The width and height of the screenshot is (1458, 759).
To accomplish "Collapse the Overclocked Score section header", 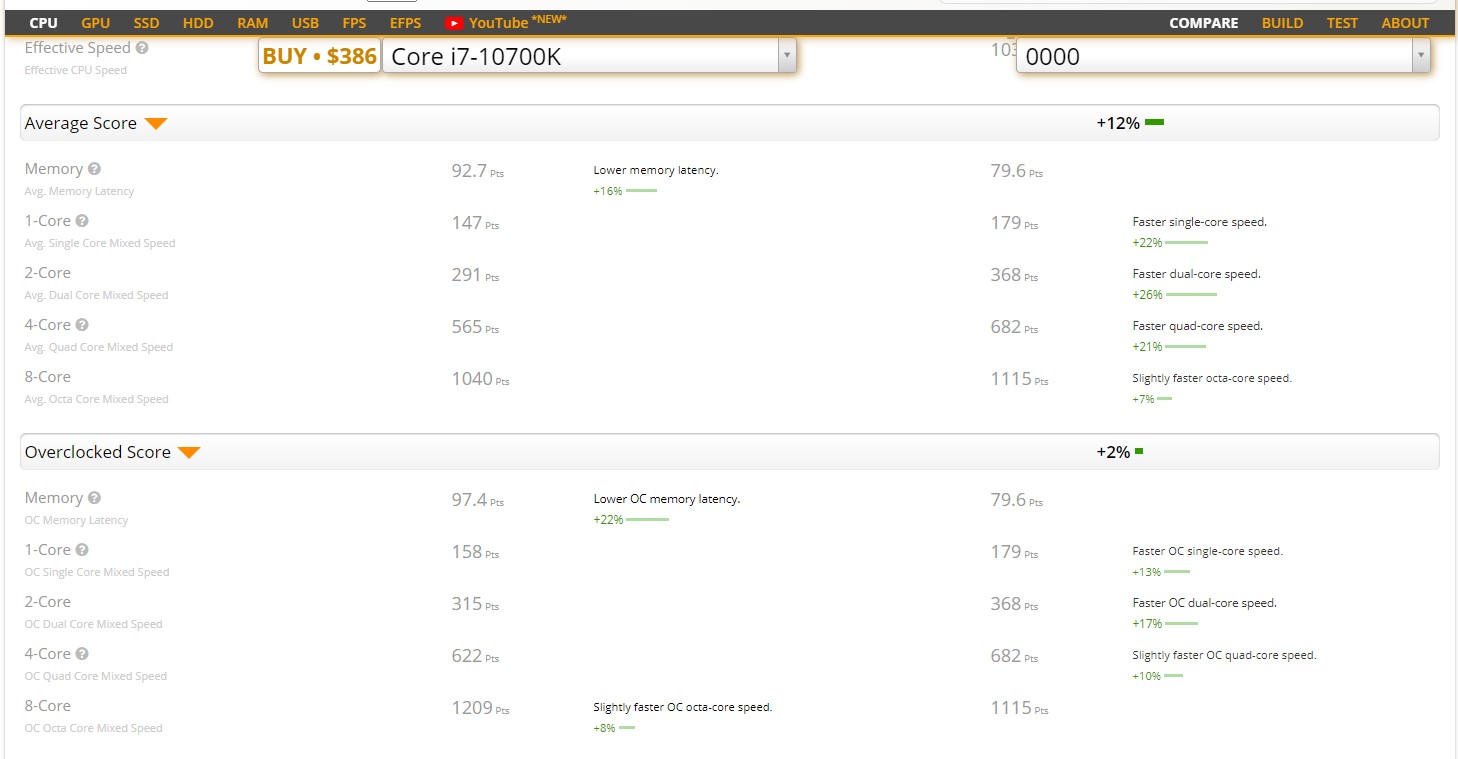I will tap(729, 452).
